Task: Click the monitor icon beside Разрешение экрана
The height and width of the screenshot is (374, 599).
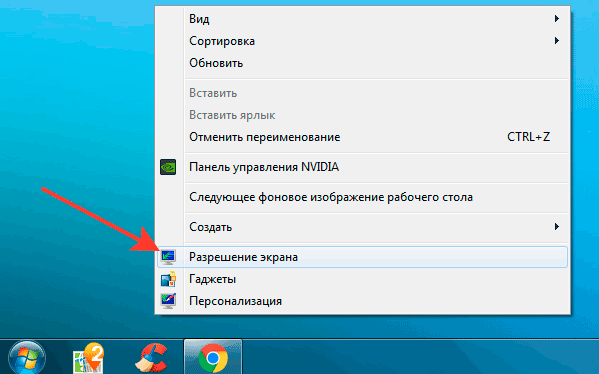Action: pos(168,257)
